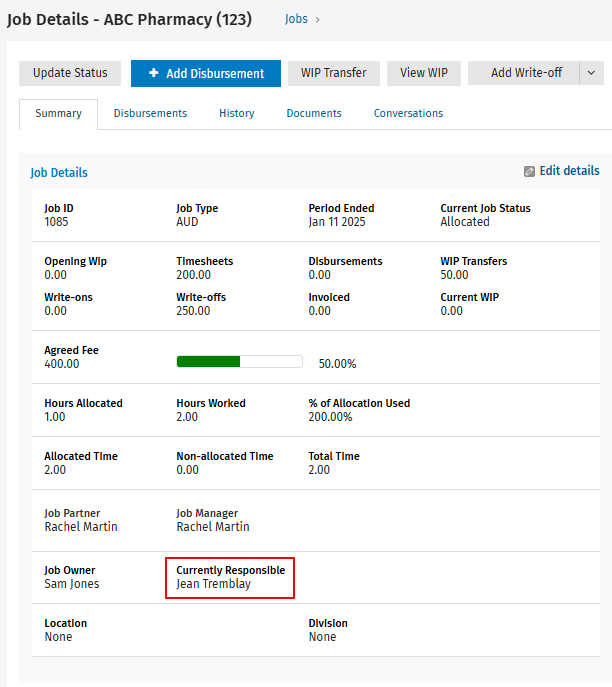The image size is (612, 687).
Task: Click the pencil icon beside Edit details
Action: 529,171
